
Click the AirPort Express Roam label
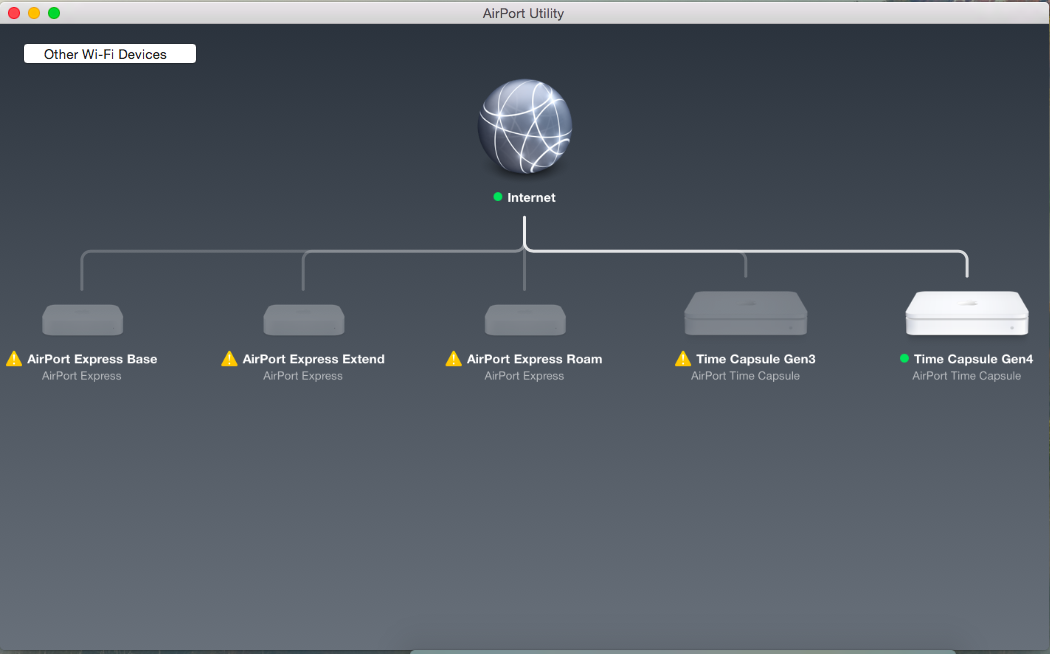534,359
